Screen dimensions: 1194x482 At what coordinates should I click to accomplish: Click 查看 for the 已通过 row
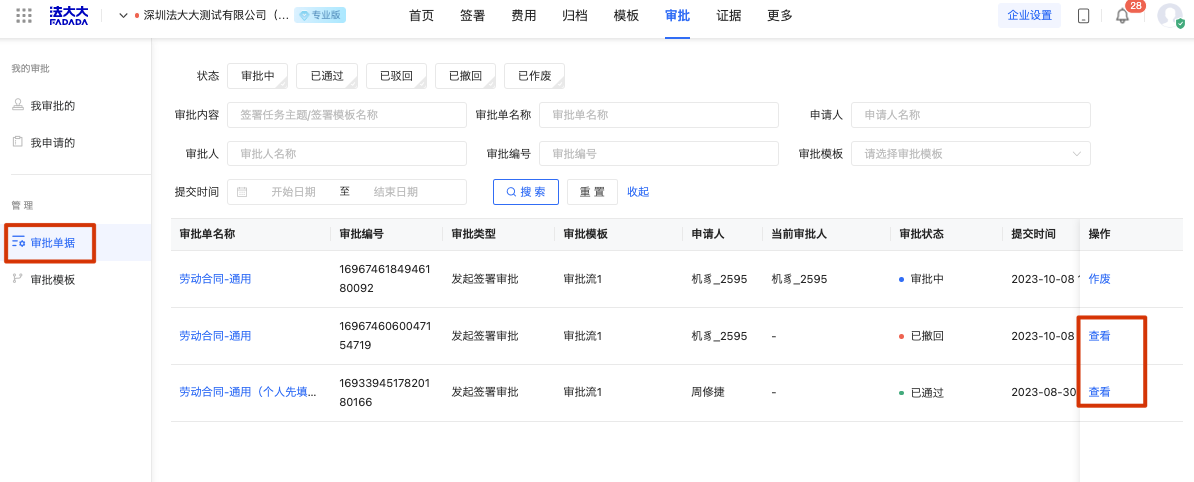click(x=1100, y=392)
